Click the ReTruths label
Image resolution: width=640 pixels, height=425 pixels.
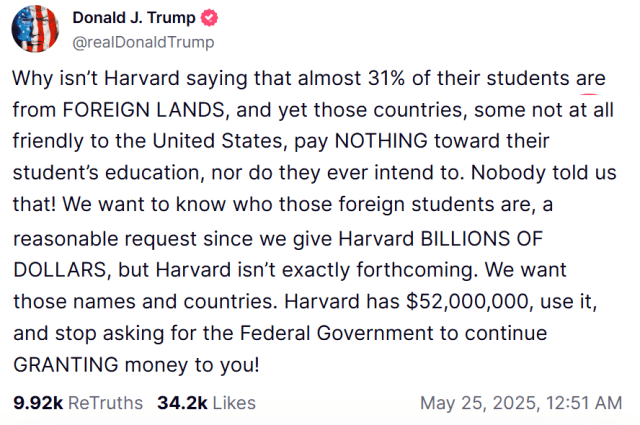(105, 403)
